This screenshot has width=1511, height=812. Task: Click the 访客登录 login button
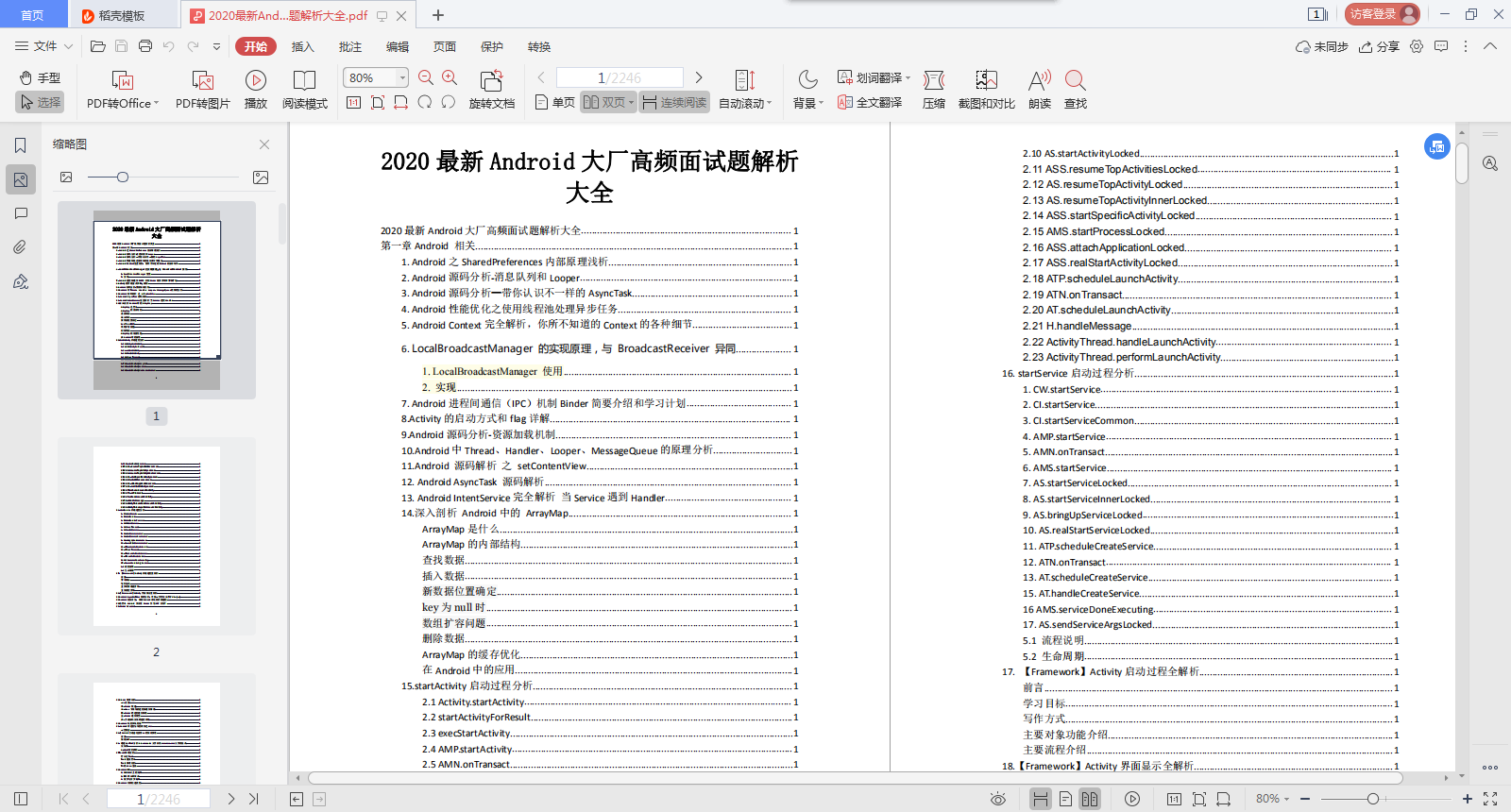pyautogui.click(x=1383, y=14)
